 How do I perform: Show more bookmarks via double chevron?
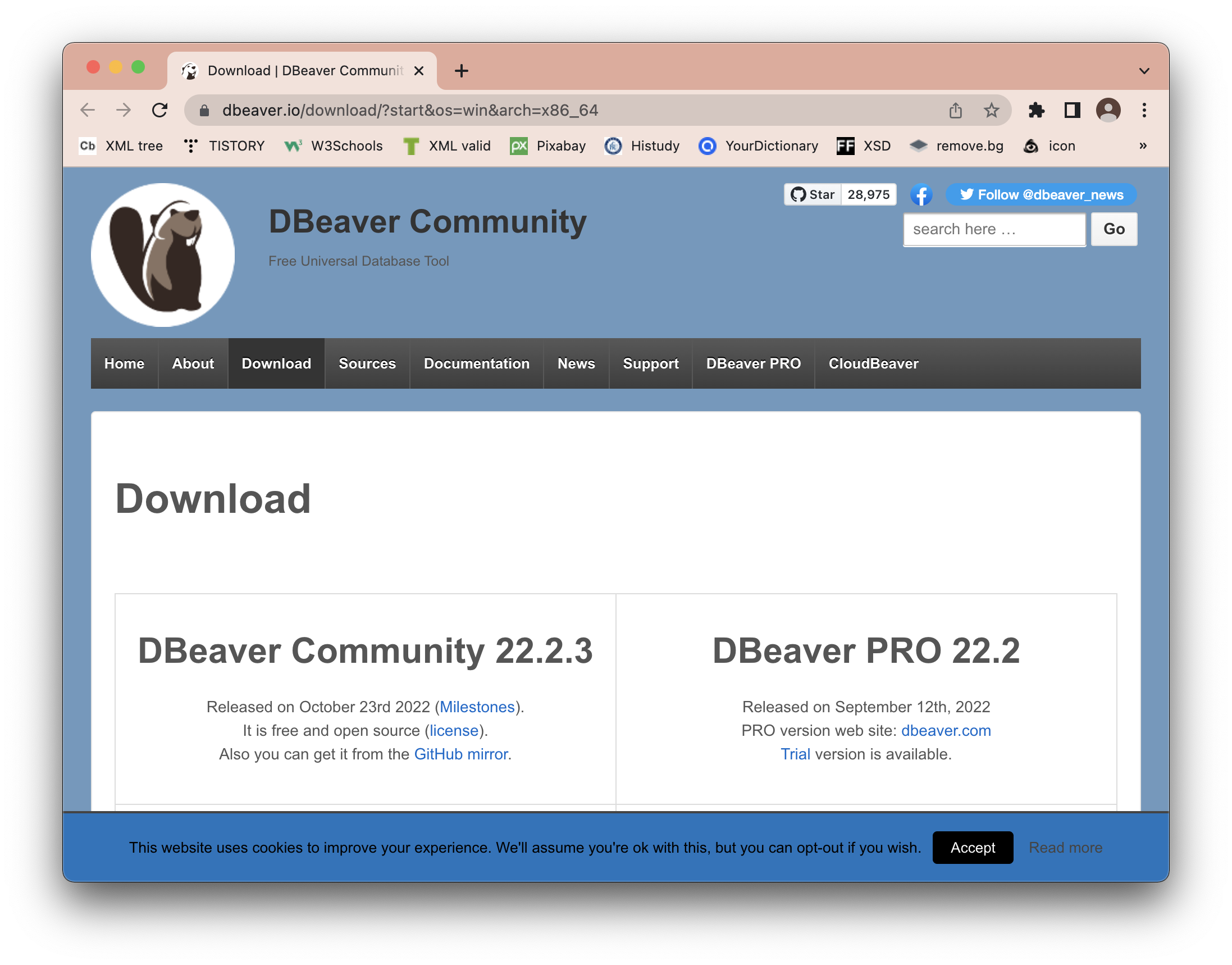click(x=1143, y=146)
